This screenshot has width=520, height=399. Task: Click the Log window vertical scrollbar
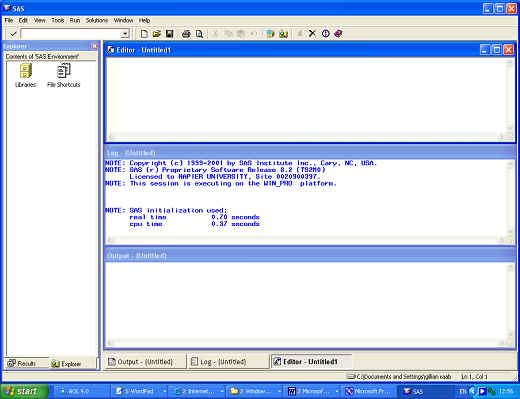[x=510, y=197]
